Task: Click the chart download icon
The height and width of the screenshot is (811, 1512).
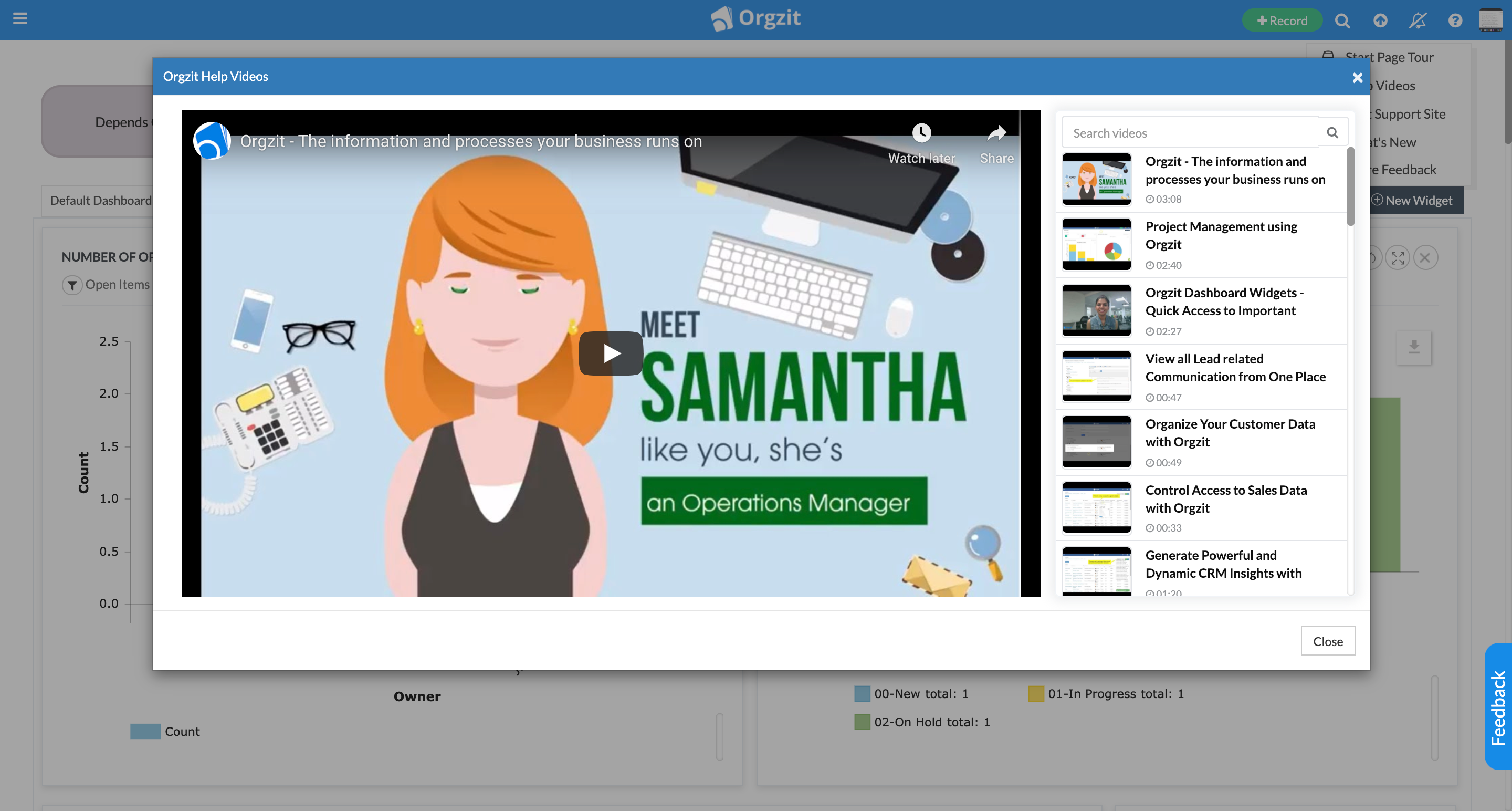Action: (1413, 348)
